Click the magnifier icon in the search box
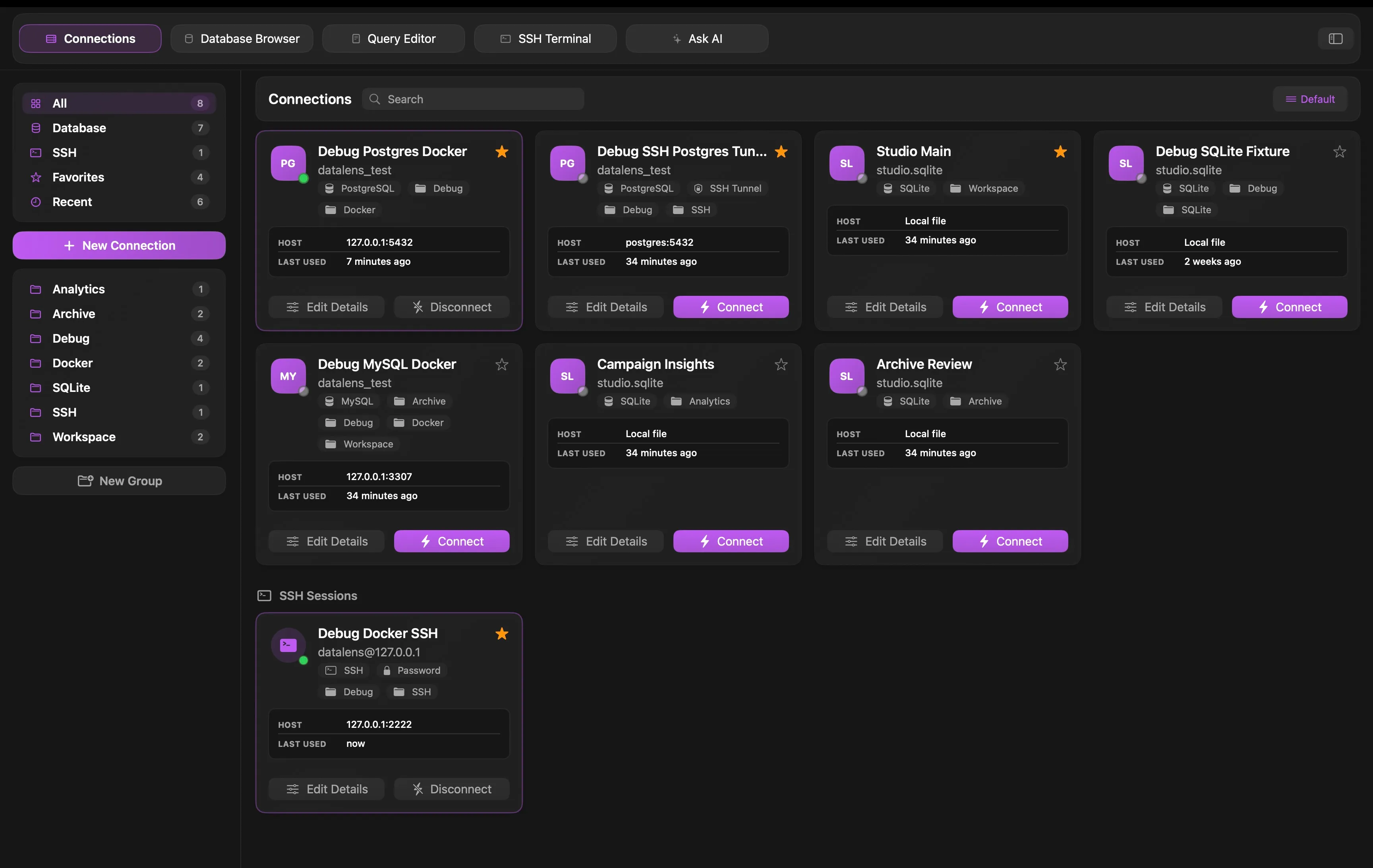This screenshot has height=868, width=1373. tap(375, 99)
